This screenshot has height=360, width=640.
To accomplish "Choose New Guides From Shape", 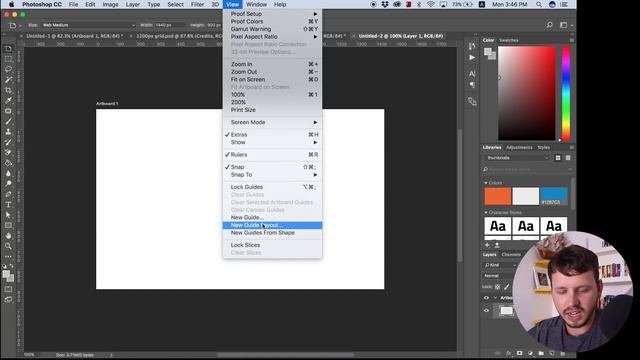I will pyautogui.click(x=272, y=233).
